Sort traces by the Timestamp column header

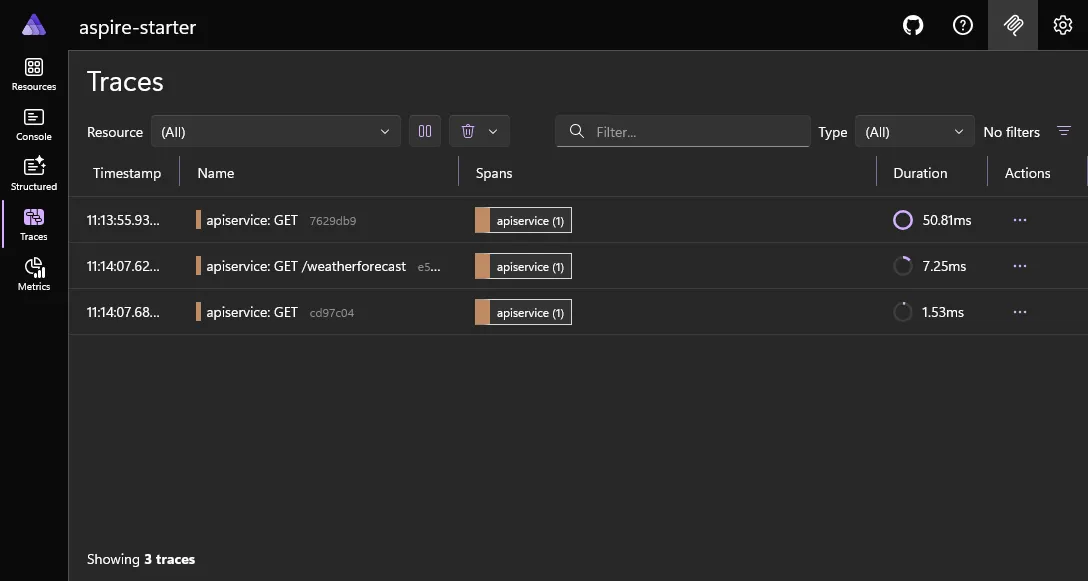(126, 172)
